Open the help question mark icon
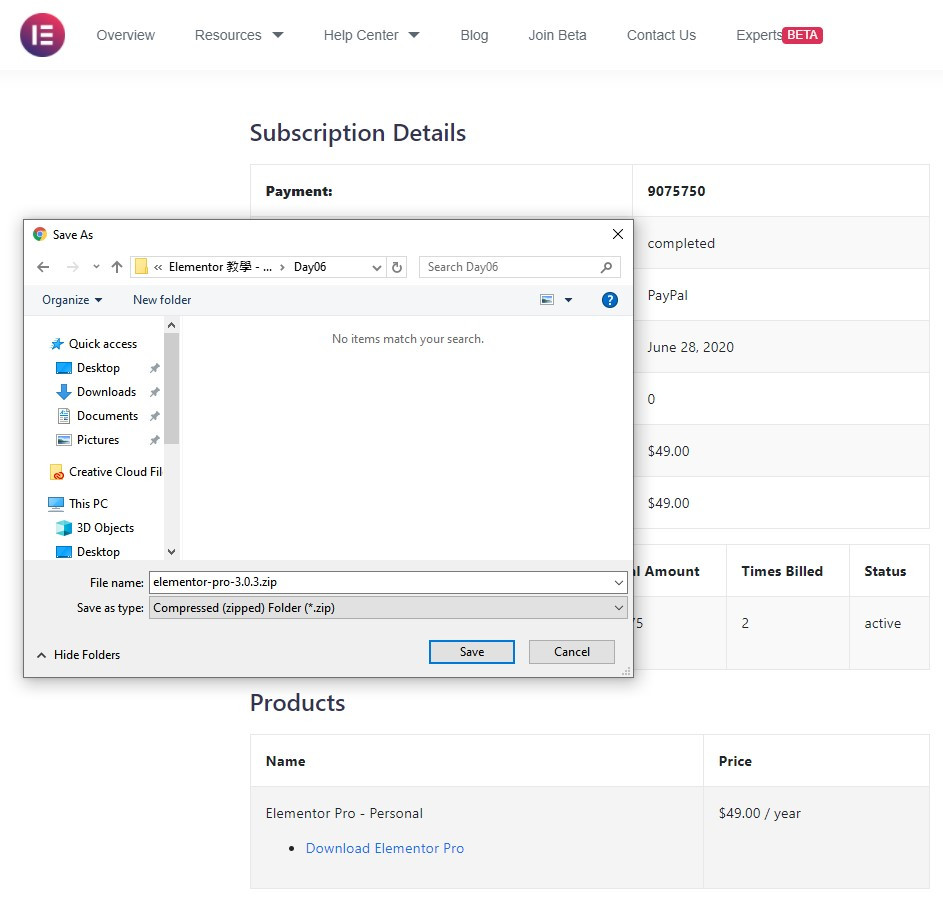 (x=610, y=300)
